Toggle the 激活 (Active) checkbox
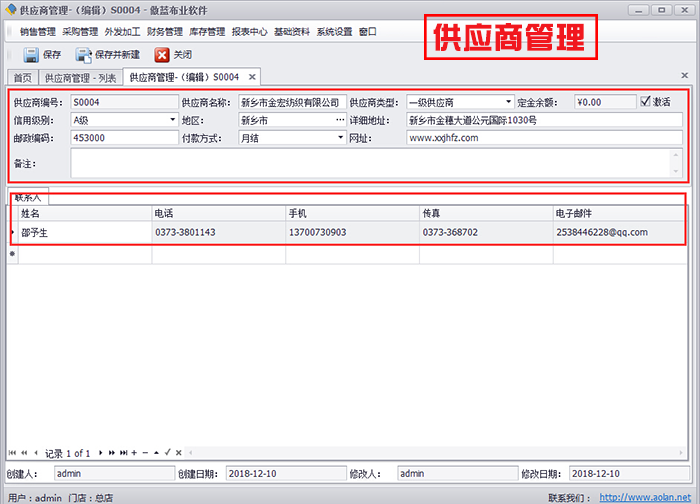The image size is (700, 504). tap(646, 102)
